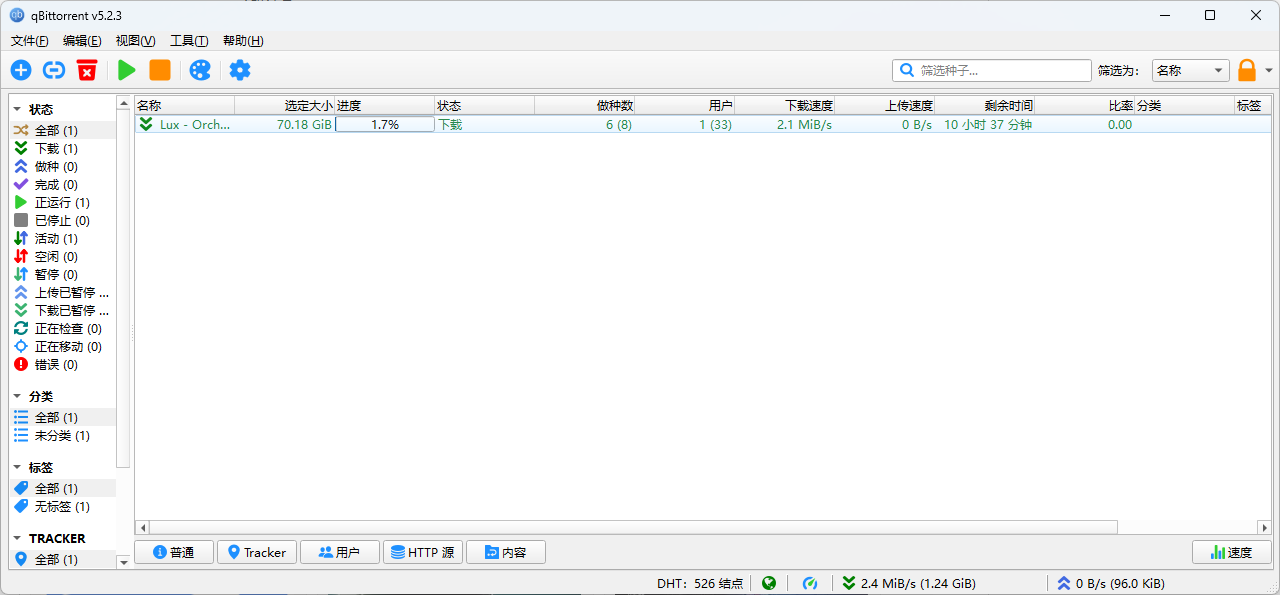Toggle the alternative speed limits icon
The image size is (1280, 595).
[811, 583]
